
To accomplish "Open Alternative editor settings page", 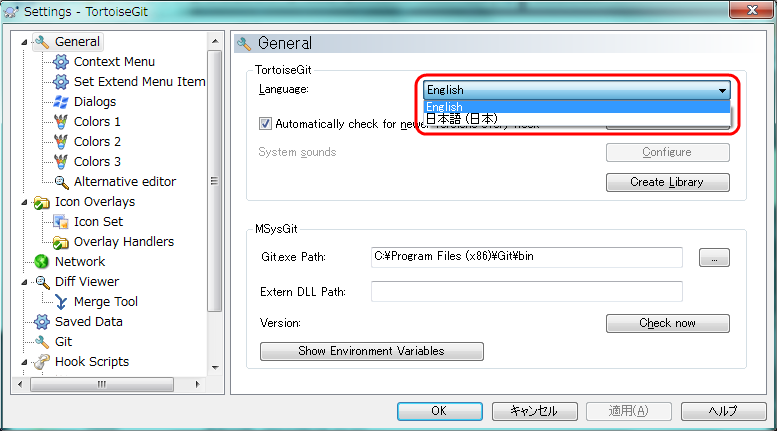I will (125, 182).
